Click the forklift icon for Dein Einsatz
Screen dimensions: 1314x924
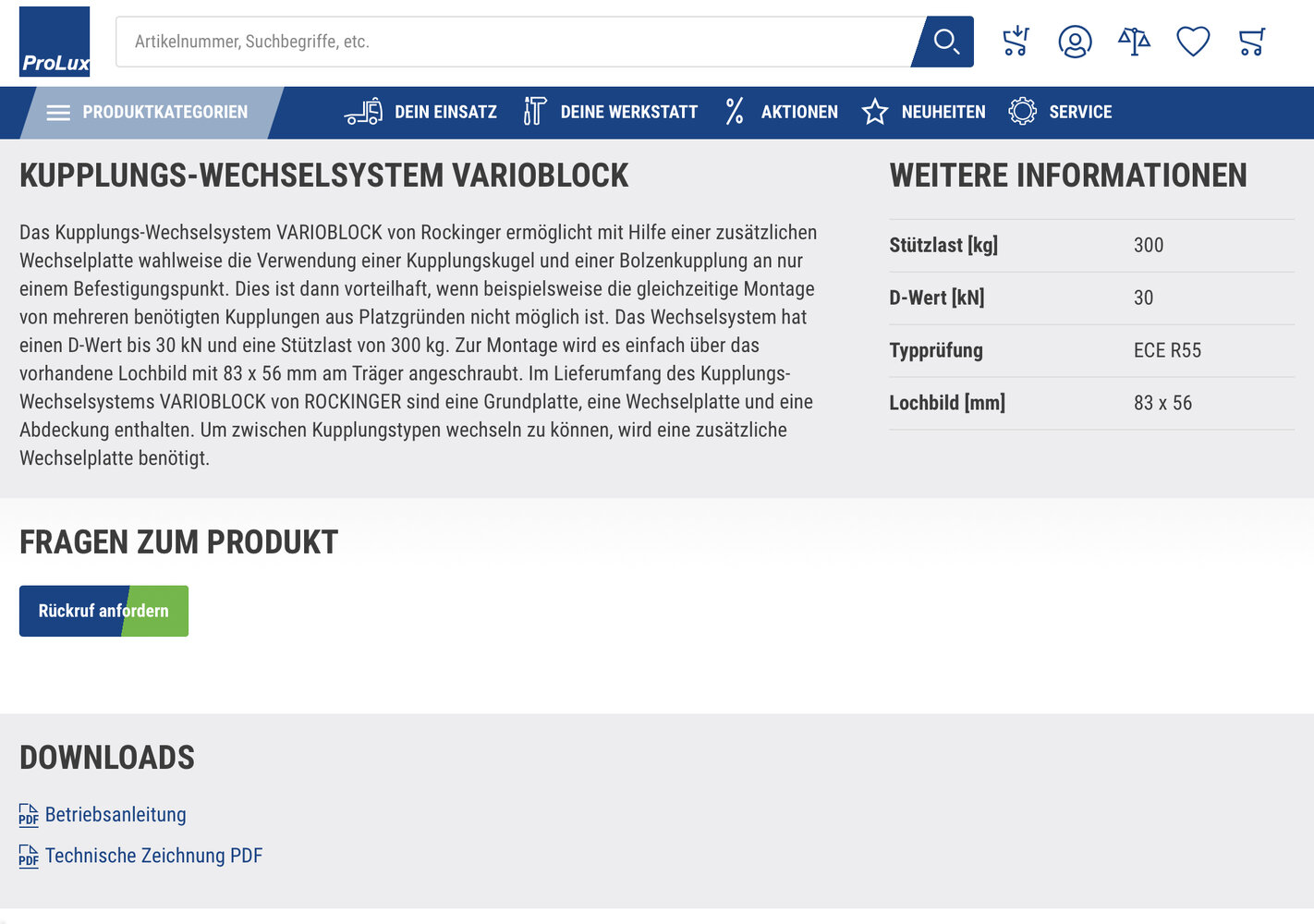coord(363,112)
